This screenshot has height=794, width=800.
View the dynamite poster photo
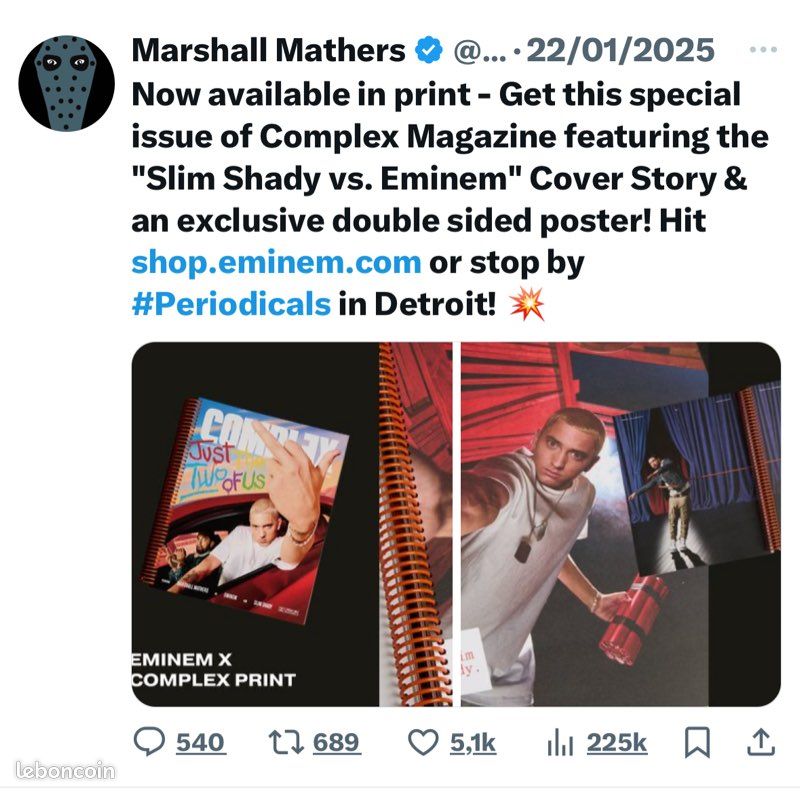(621, 524)
